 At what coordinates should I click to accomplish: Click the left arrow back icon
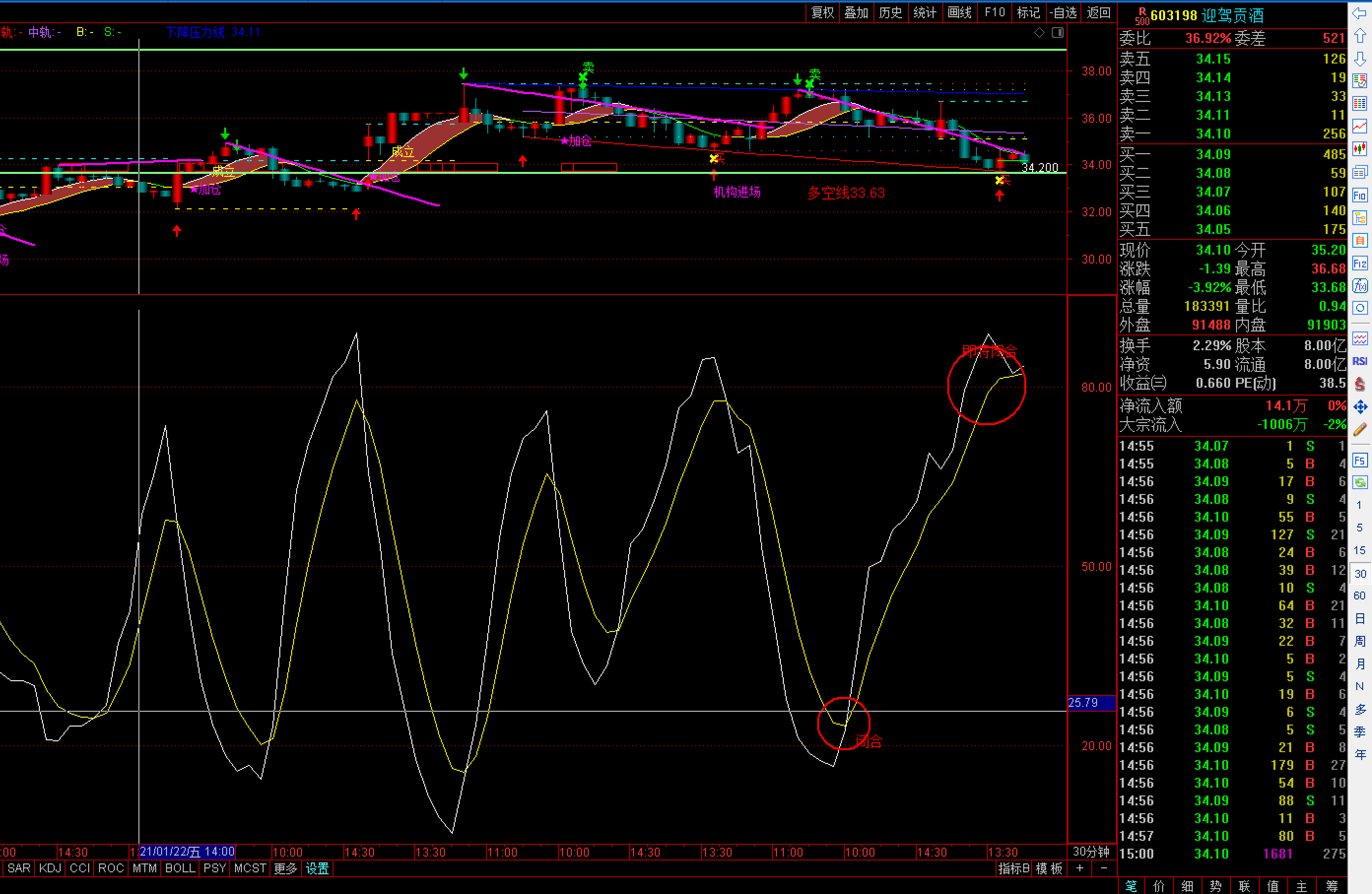point(1359,13)
